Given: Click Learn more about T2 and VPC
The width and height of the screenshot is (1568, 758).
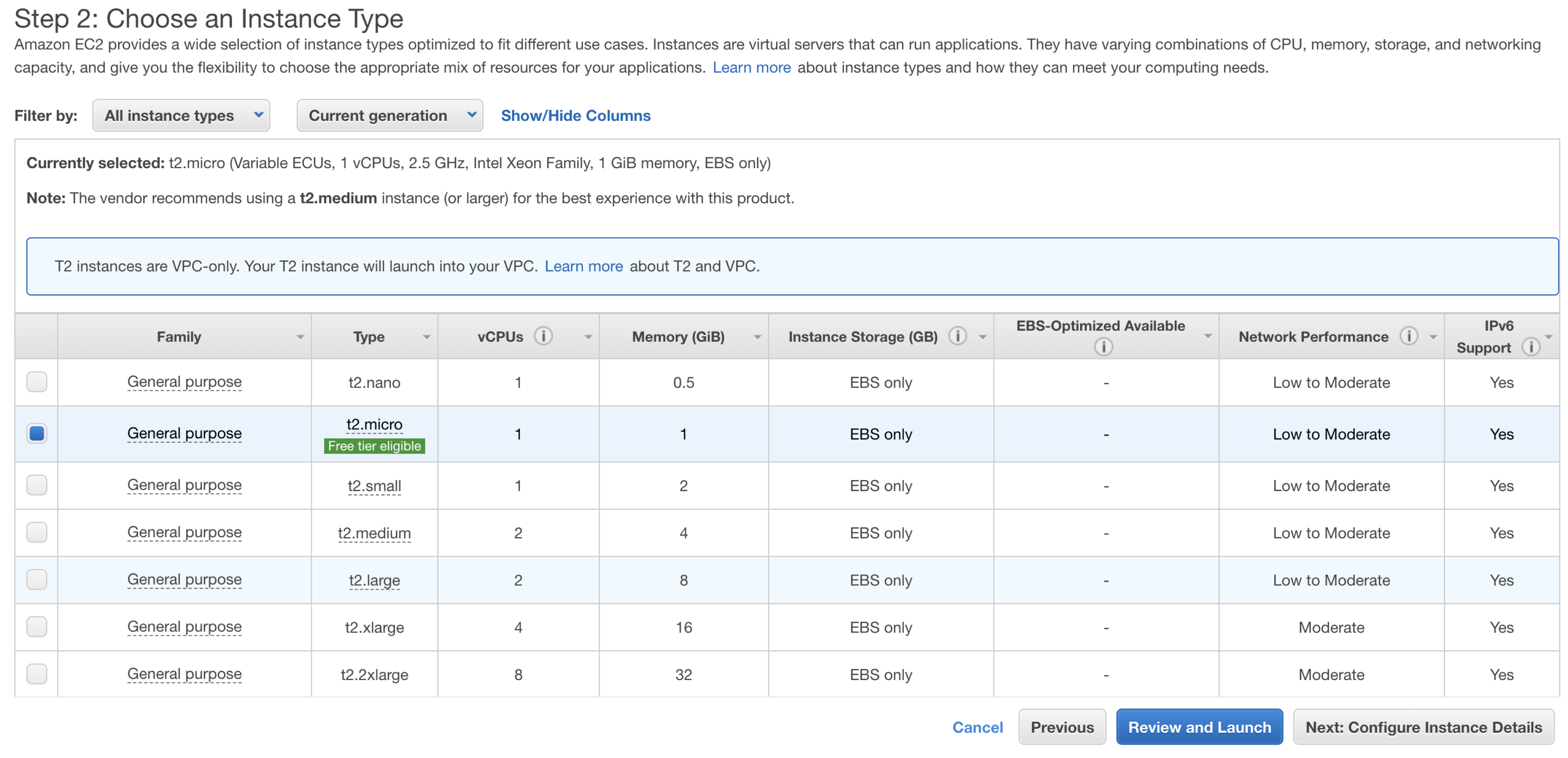Looking at the screenshot, I should (583, 267).
